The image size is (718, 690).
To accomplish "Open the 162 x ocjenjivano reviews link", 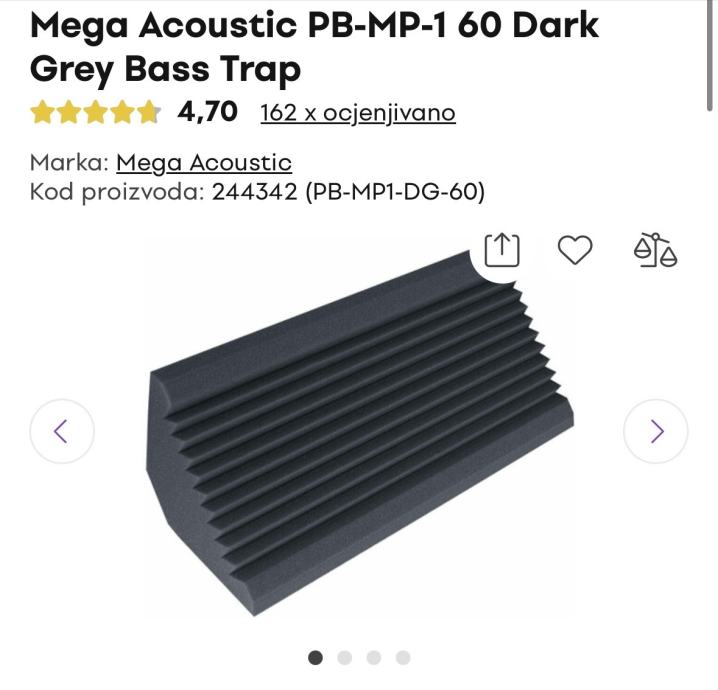I will pyautogui.click(x=358, y=113).
